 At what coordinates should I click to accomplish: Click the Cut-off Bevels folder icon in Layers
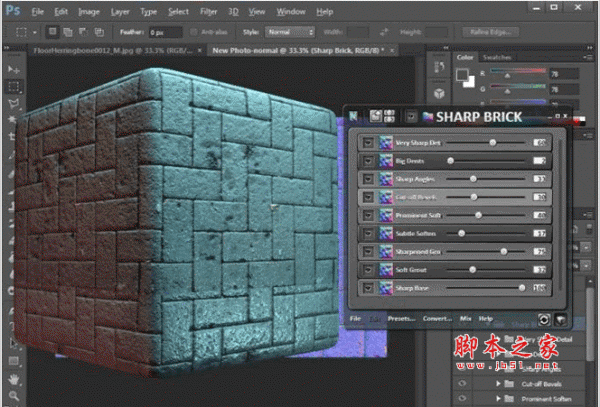tap(509, 383)
